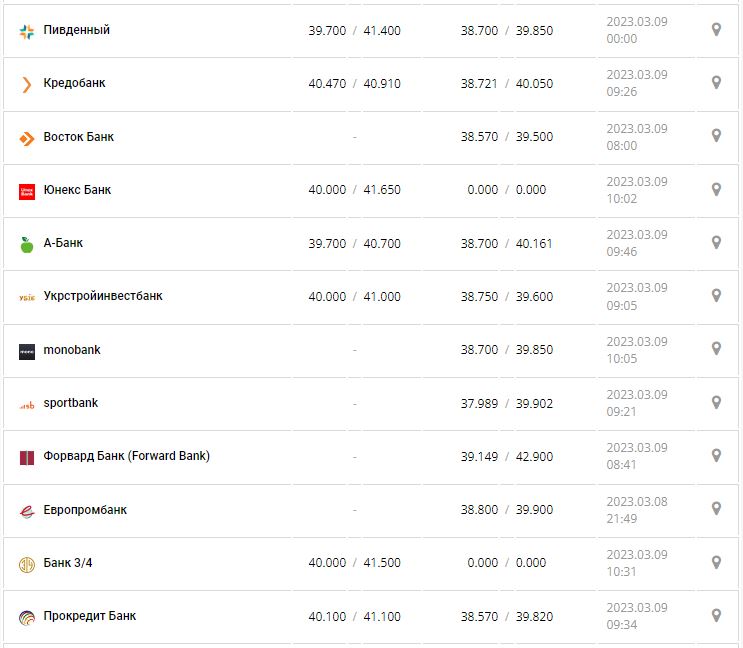743x648 pixels.
Task: Click the Прокредит Банк logo icon
Action: pyautogui.click(x=27, y=617)
